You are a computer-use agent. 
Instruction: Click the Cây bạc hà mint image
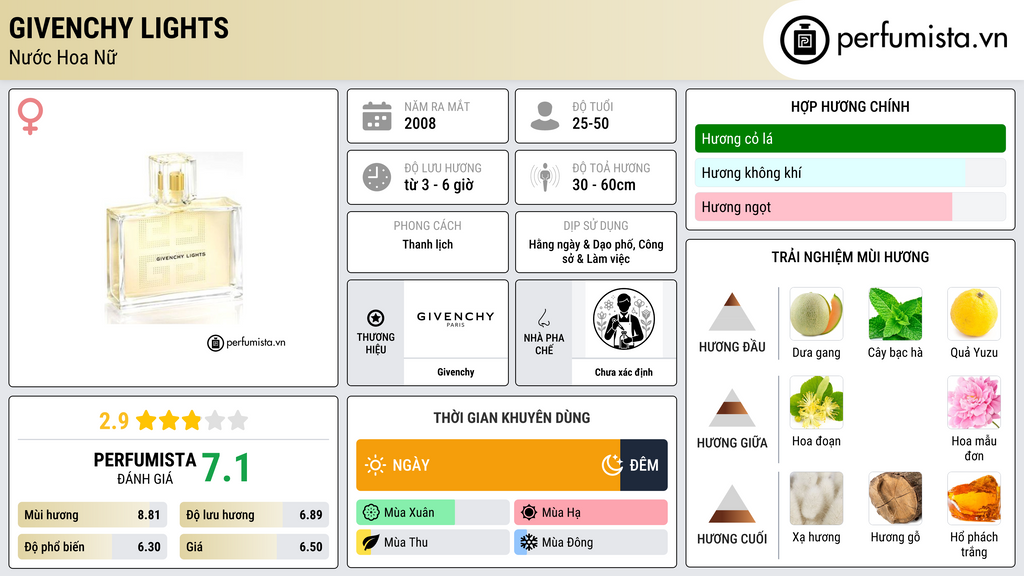pyautogui.click(x=895, y=314)
